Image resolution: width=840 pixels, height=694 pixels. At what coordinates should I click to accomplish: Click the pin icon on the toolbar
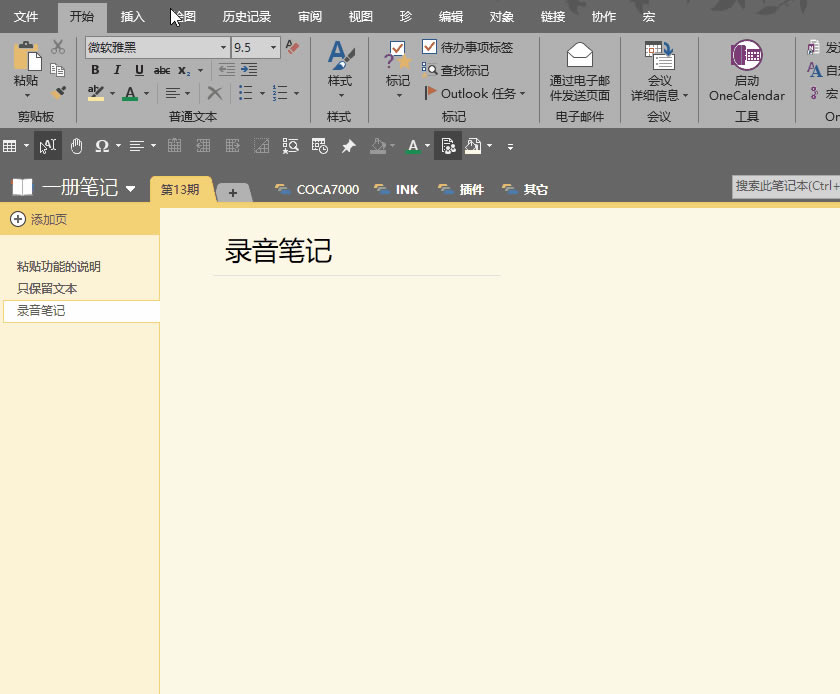[x=350, y=146]
